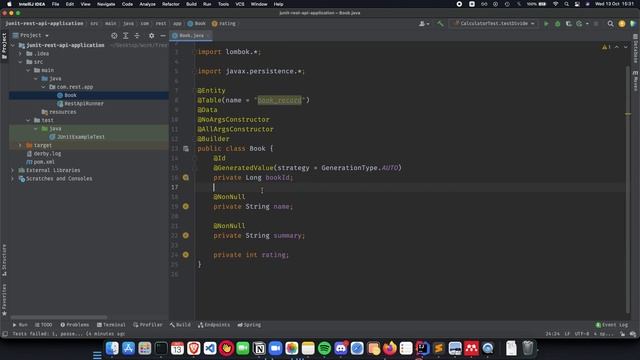Click gutter icon beside rating field
This screenshot has width=640, height=360.
186,255
